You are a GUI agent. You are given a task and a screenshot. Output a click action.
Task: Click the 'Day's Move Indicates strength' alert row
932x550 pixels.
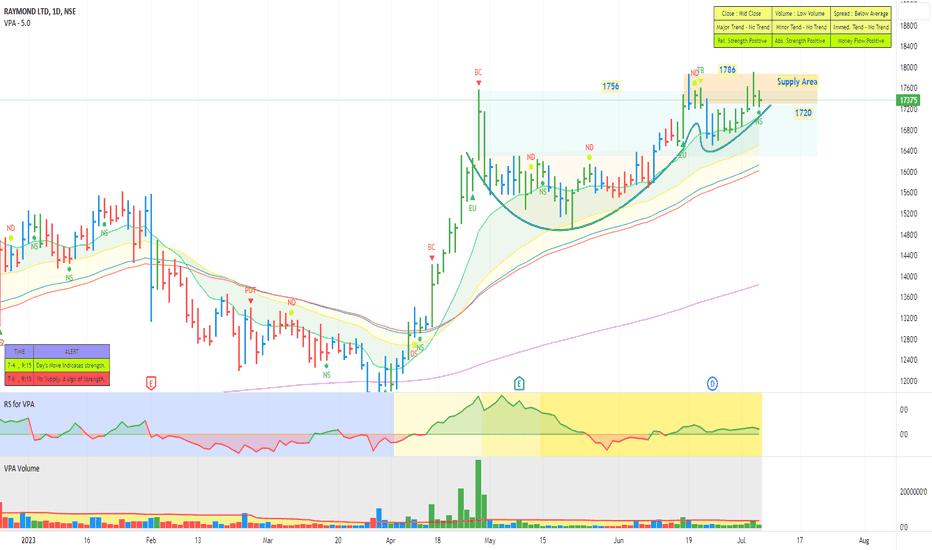(x=72, y=365)
